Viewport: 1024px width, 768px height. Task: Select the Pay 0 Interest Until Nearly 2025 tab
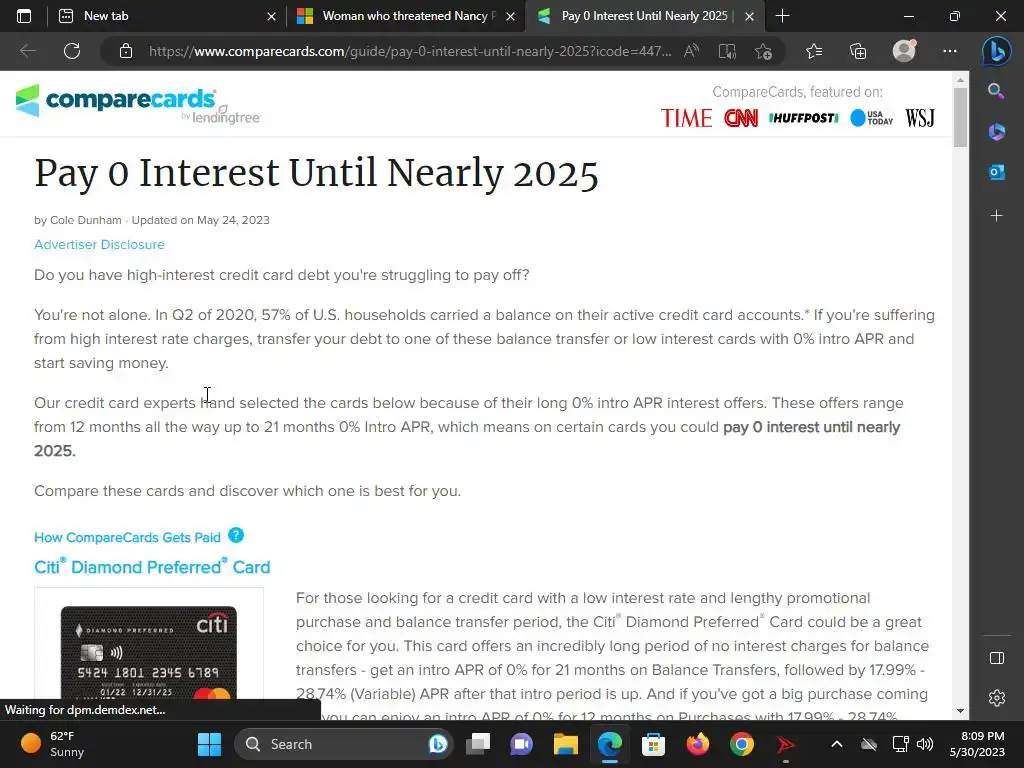643,16
